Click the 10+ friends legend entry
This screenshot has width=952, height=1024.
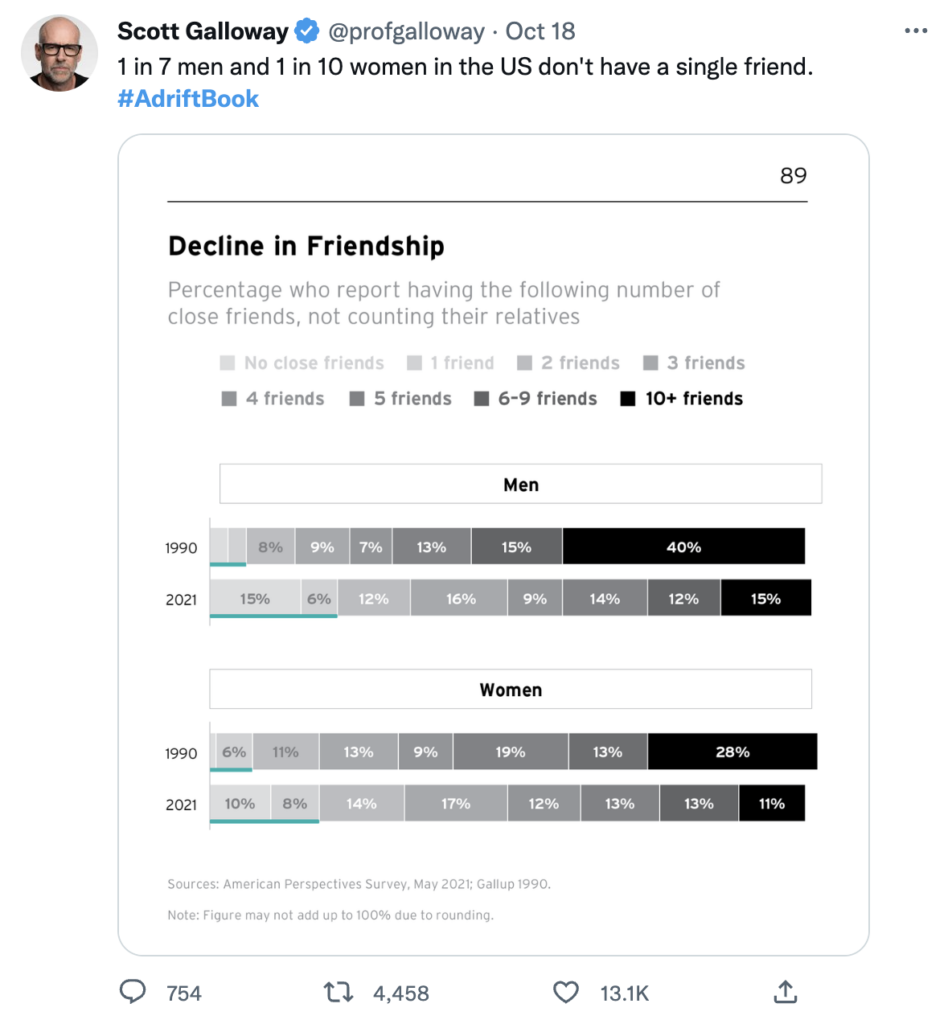point(683,398)
